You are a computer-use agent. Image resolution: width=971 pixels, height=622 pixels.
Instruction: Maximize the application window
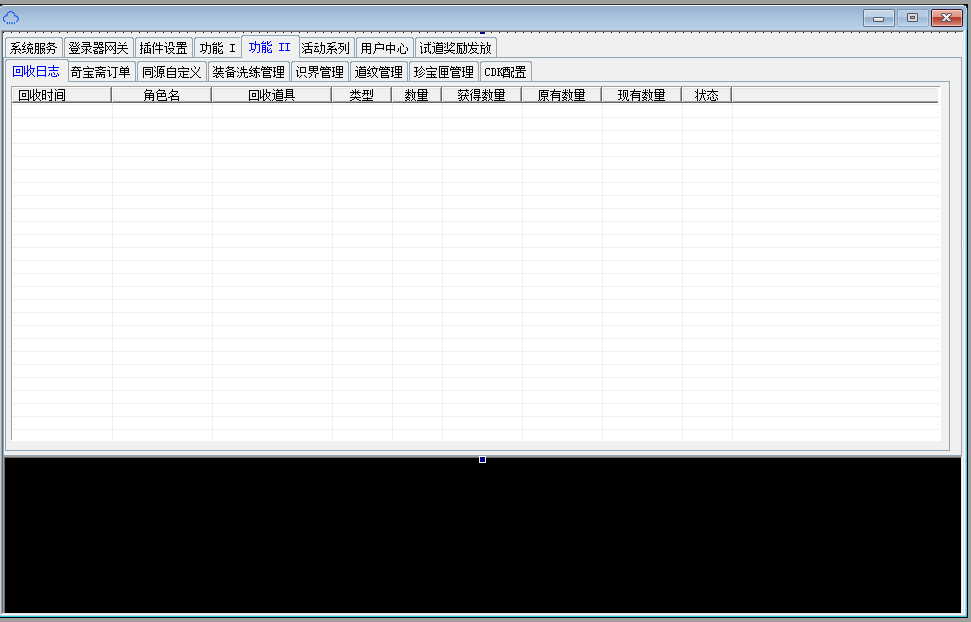[x=911, y=17]
